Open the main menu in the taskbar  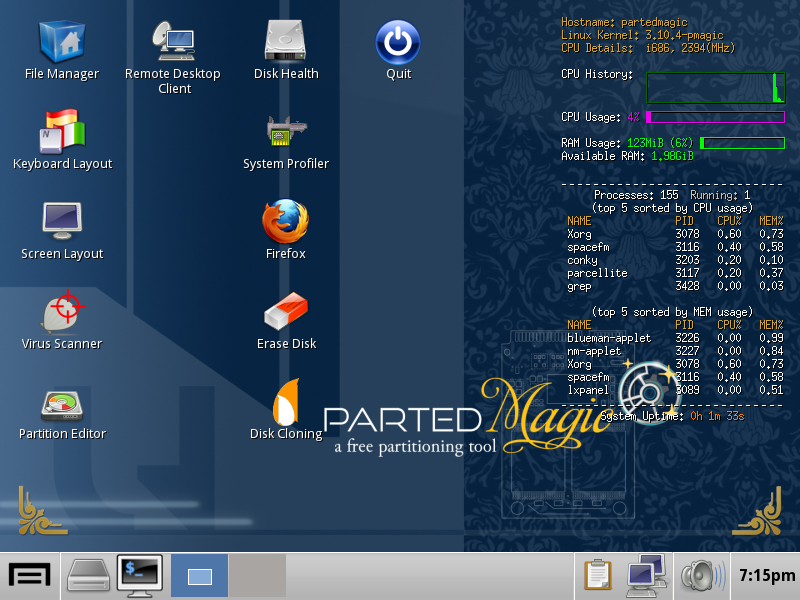coord(30,576)
